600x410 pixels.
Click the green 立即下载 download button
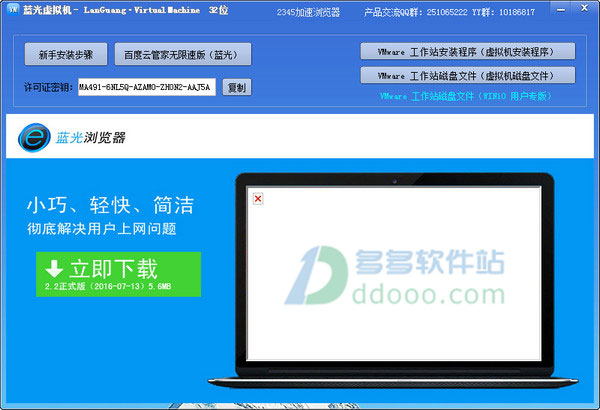click(x=118, y=274)
